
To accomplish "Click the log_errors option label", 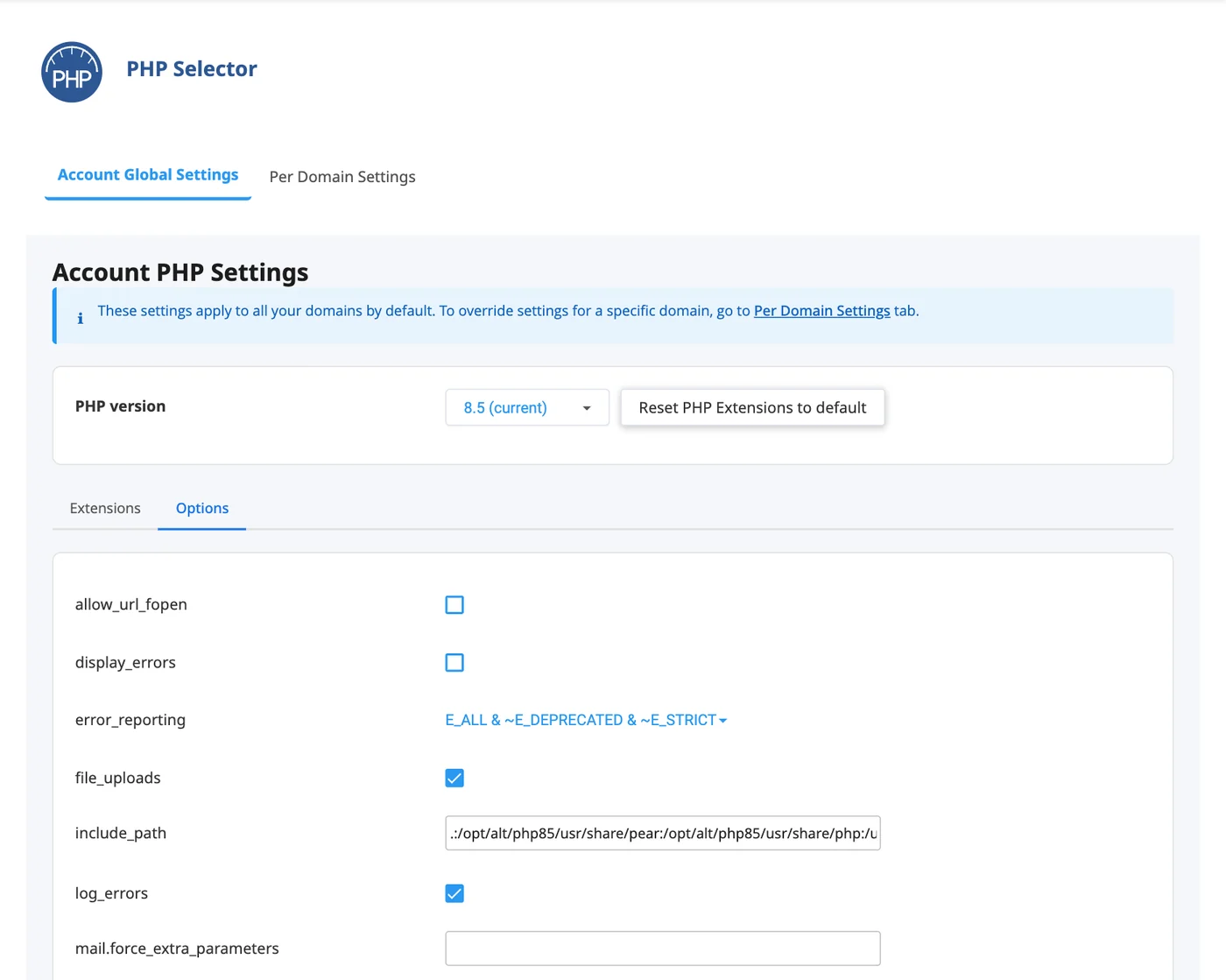I will point(111,893).
